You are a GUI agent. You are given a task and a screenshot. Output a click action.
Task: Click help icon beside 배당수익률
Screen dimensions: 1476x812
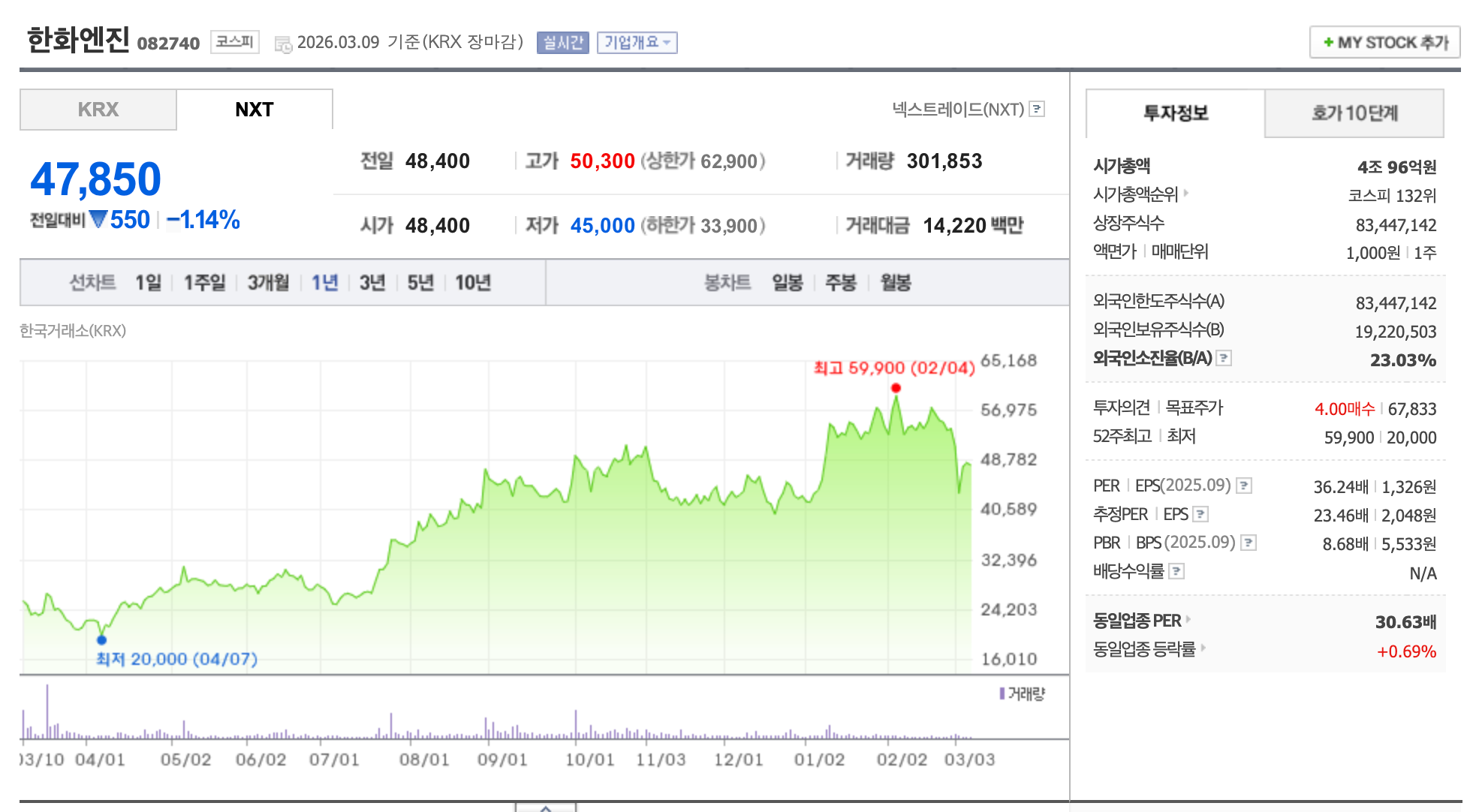[x=1176, y=571]
